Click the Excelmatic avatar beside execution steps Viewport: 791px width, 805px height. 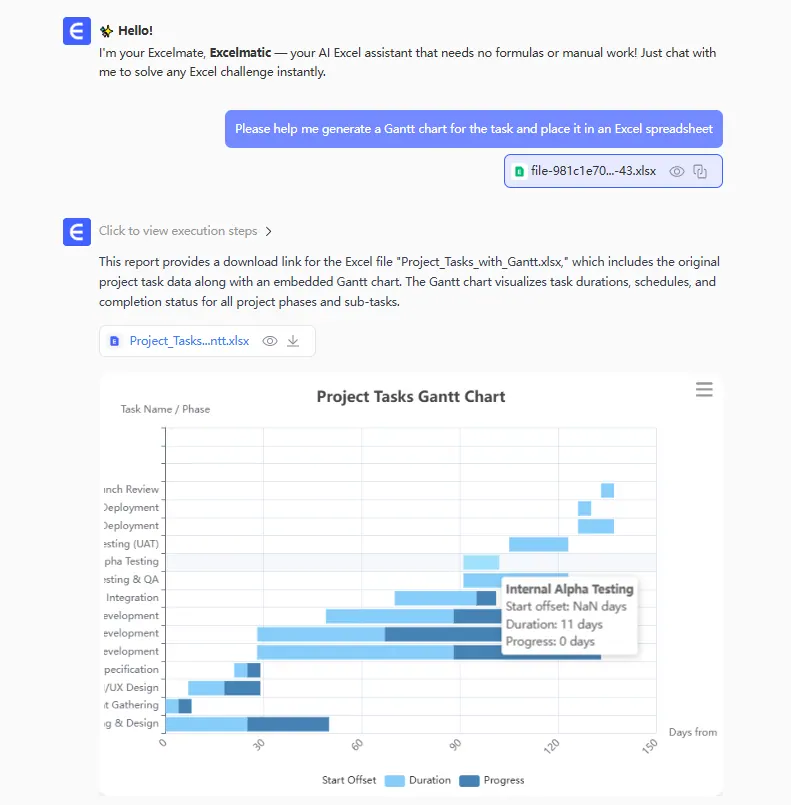click(77, 232)
